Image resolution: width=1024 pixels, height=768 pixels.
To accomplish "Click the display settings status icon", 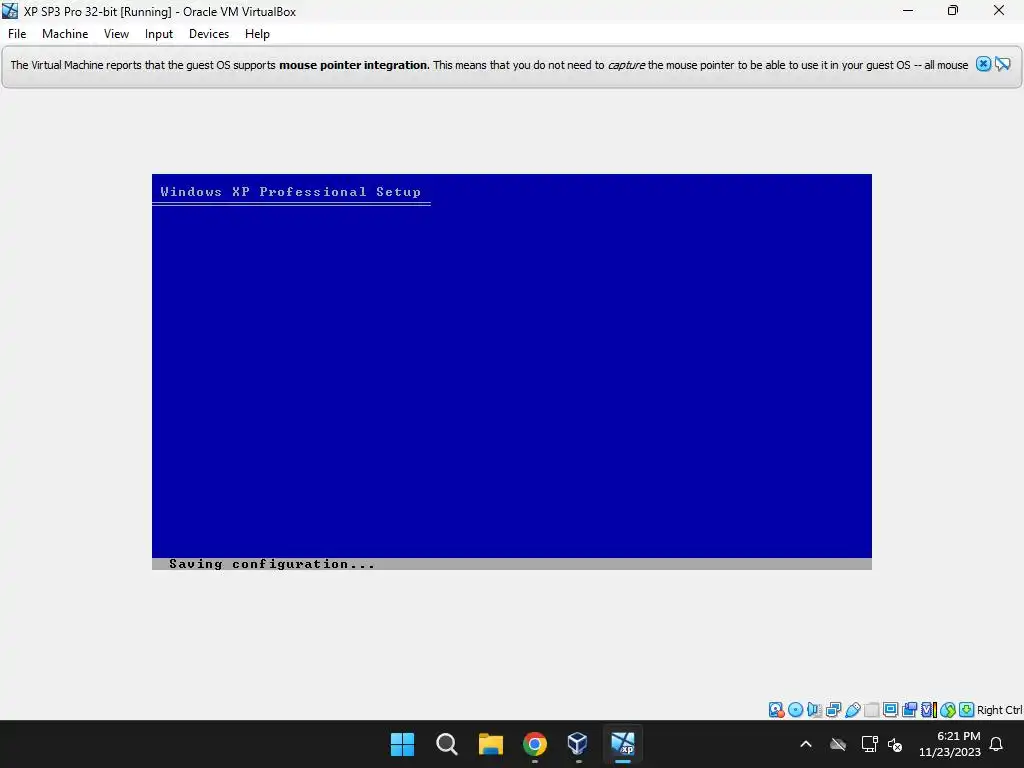I will tap(890, 710).
